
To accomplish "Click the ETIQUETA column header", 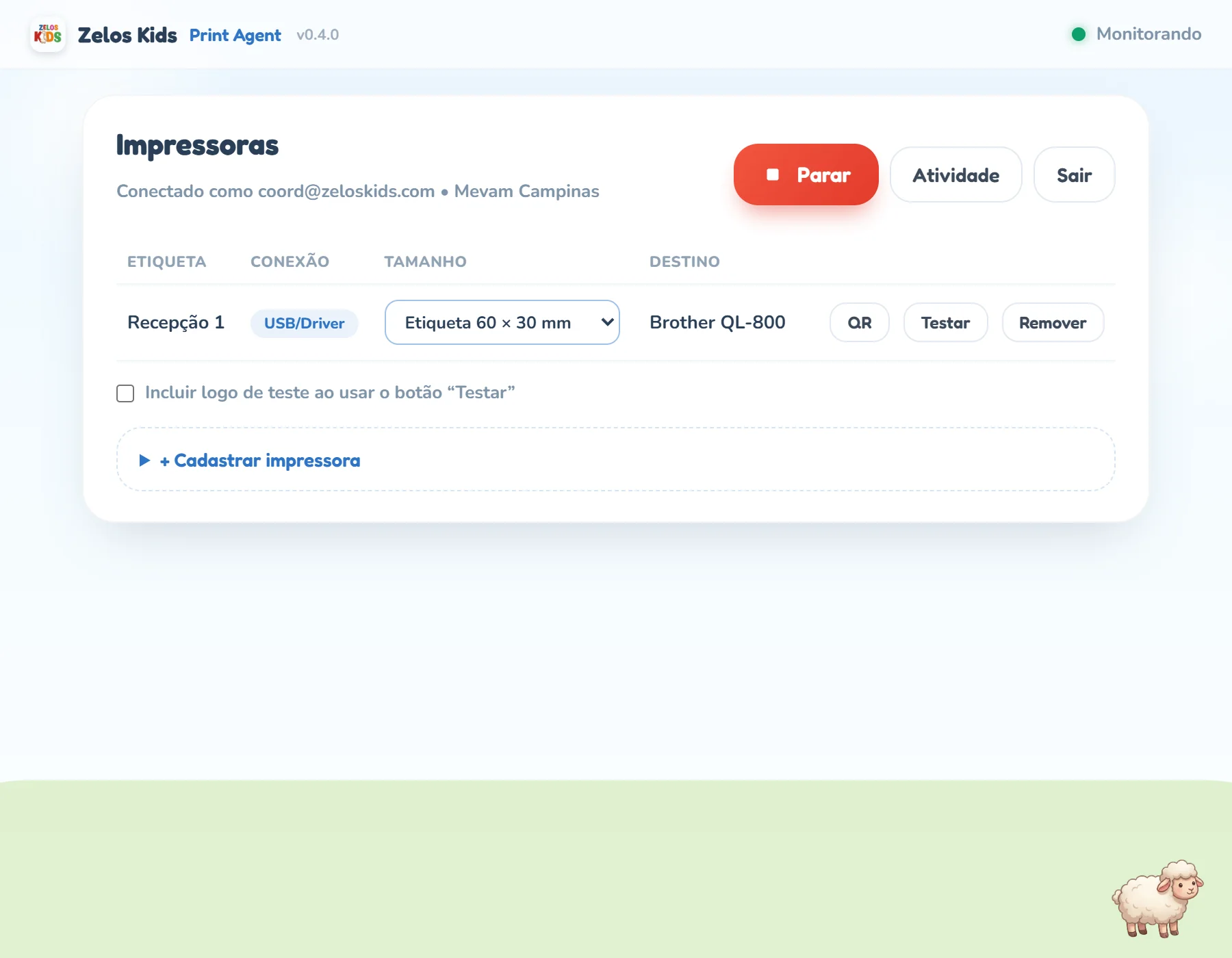I will click(x=166, y=261).
